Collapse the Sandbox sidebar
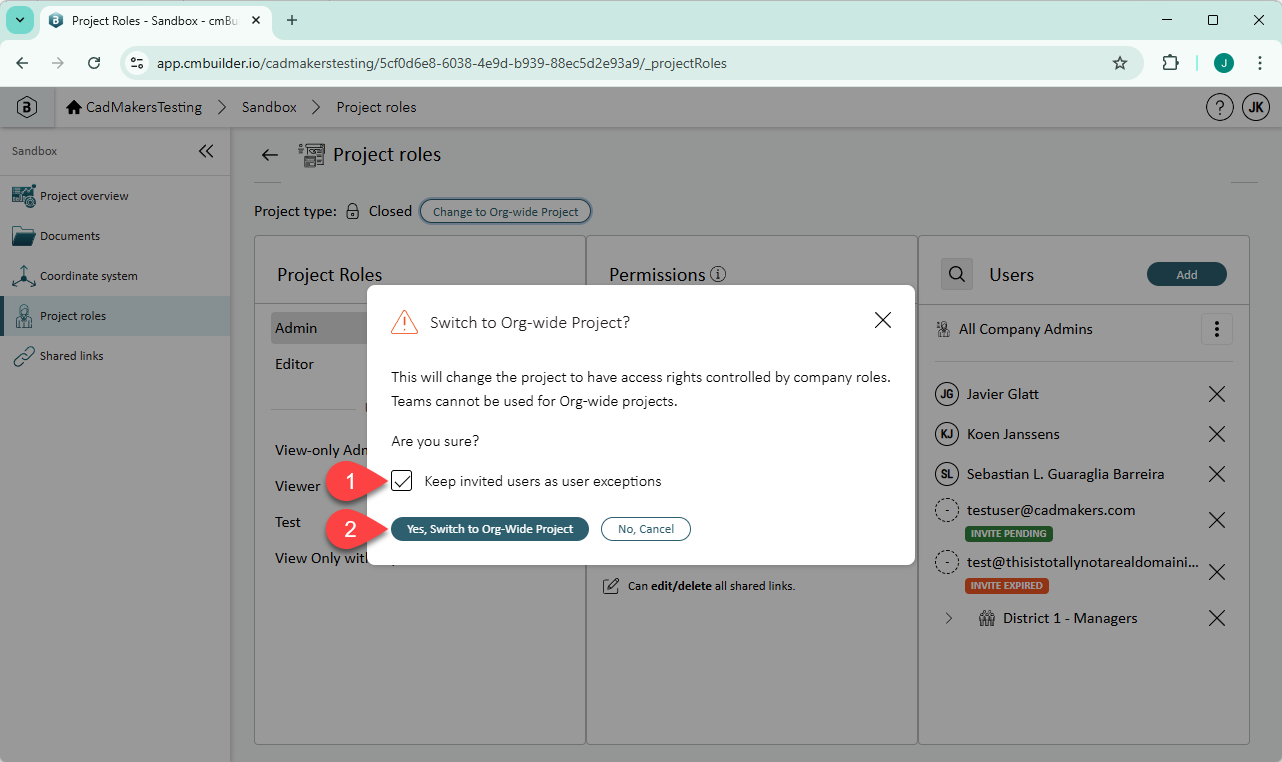This screenshot has height=762, width=1282. pos(206,151)
